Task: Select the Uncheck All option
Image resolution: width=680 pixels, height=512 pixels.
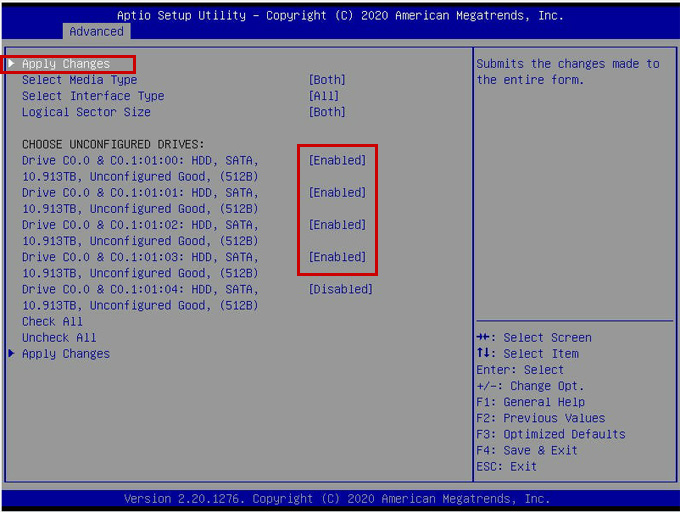Action: point(59,338)
